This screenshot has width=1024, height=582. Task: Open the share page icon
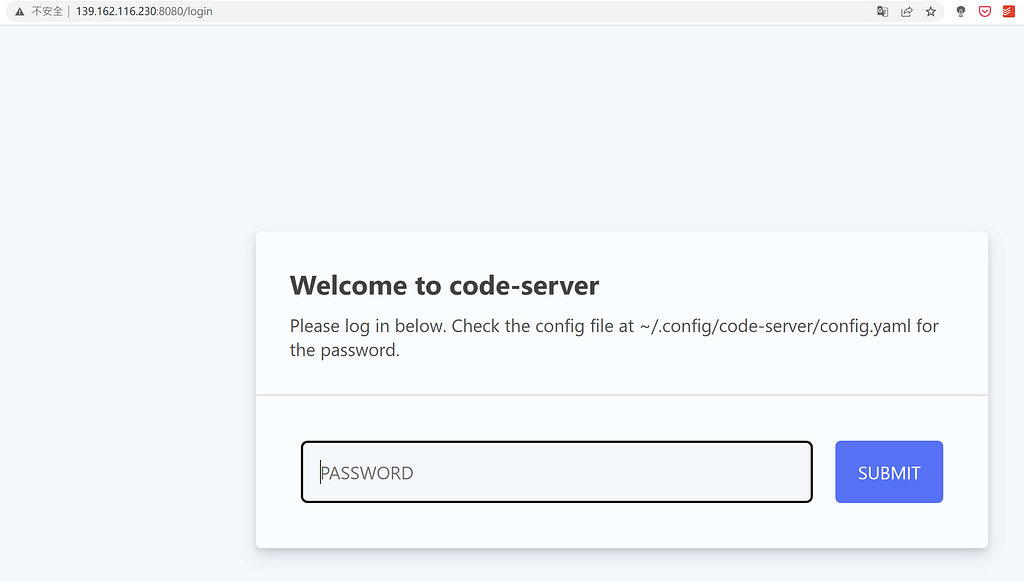pos(906,11)
